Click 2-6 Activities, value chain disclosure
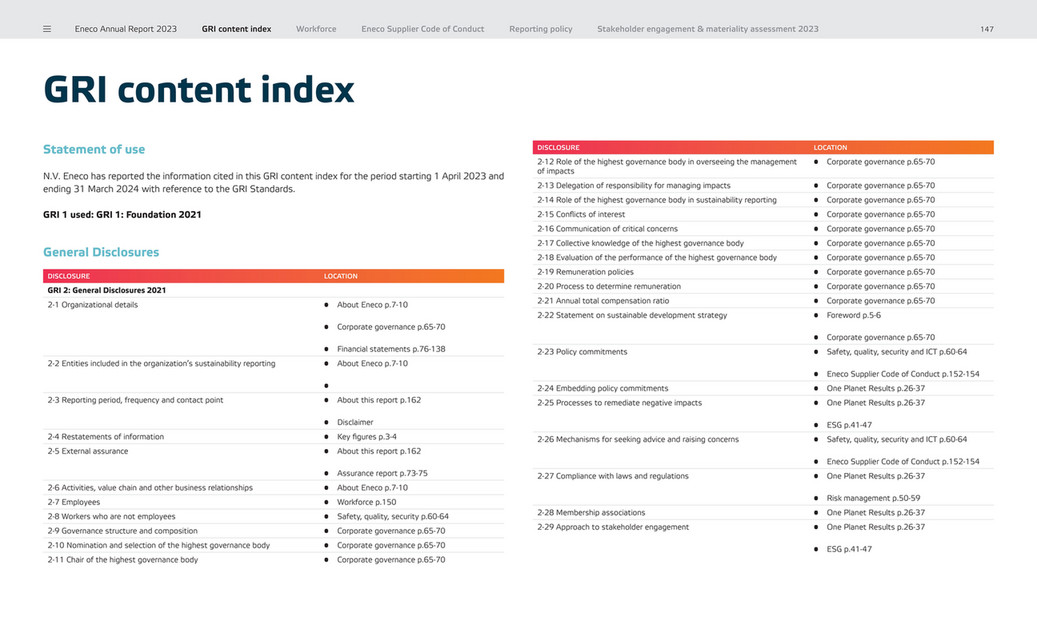The height and width of the screenshot is (617, 1037). pos(150,488)
